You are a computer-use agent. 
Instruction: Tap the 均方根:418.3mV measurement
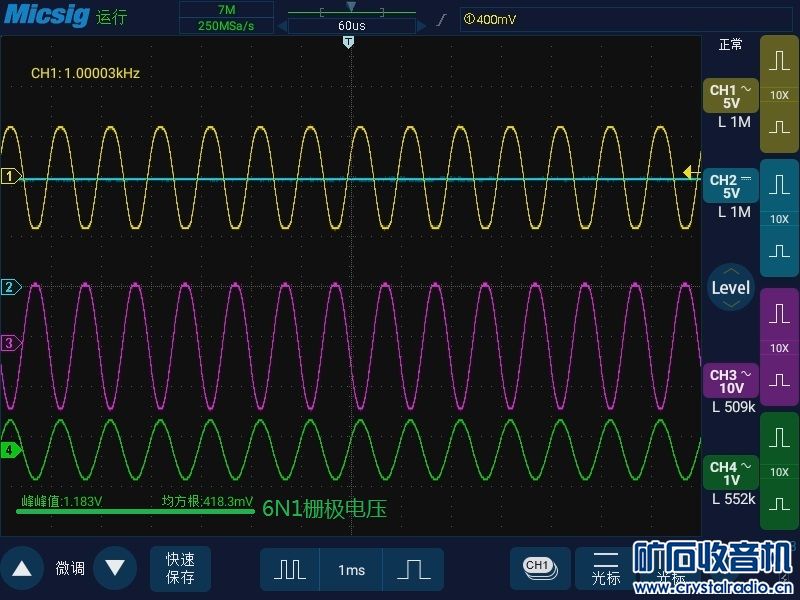207,502
